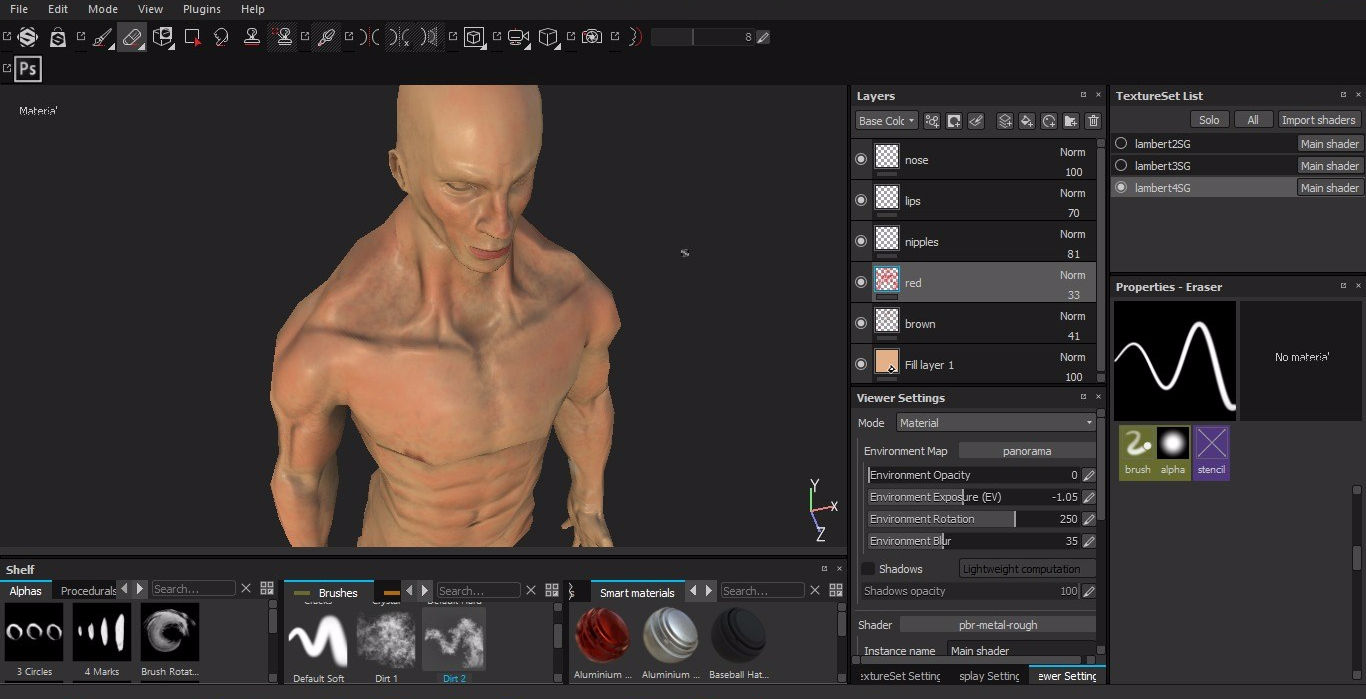
Task: Switch to the Procedurals shelf tab
Action: point(87,591)
